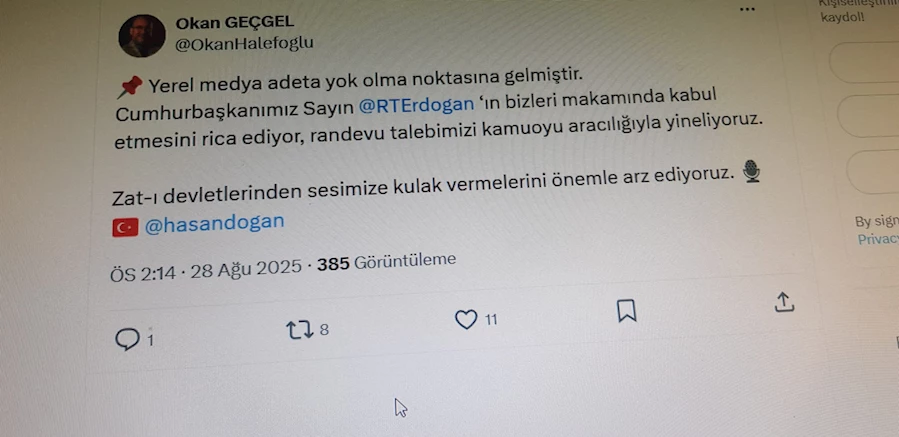Viewport: 899px width, 437px height.
Task: Click the 385 Görüntüleme view count
Action: 387,262
